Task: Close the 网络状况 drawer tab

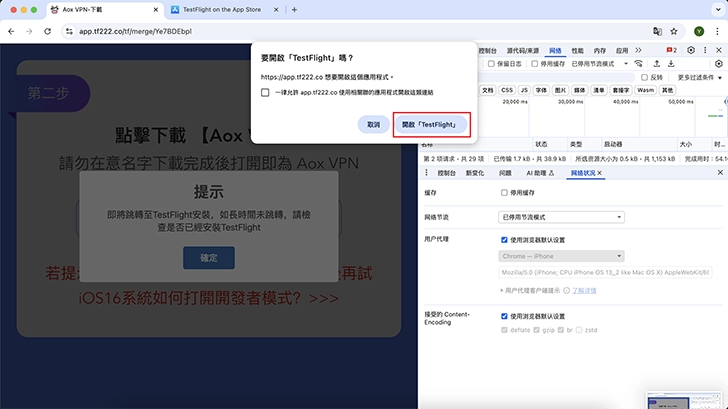Action: (x=600, y=173)
